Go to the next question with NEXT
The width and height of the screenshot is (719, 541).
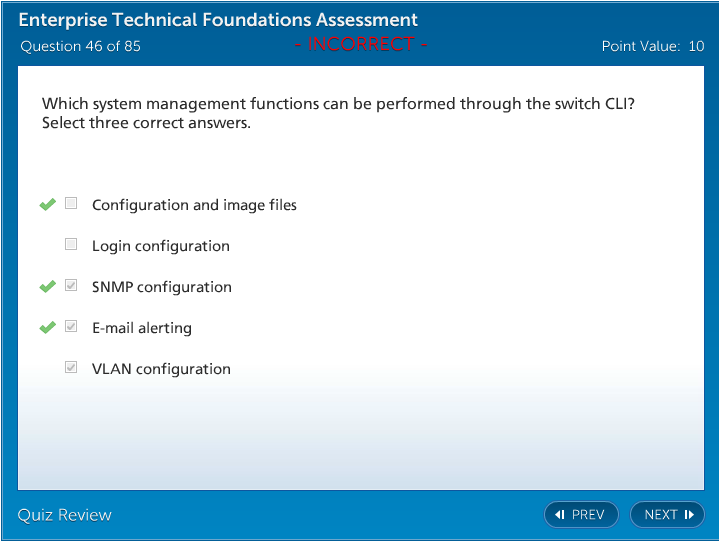(667, 515)
